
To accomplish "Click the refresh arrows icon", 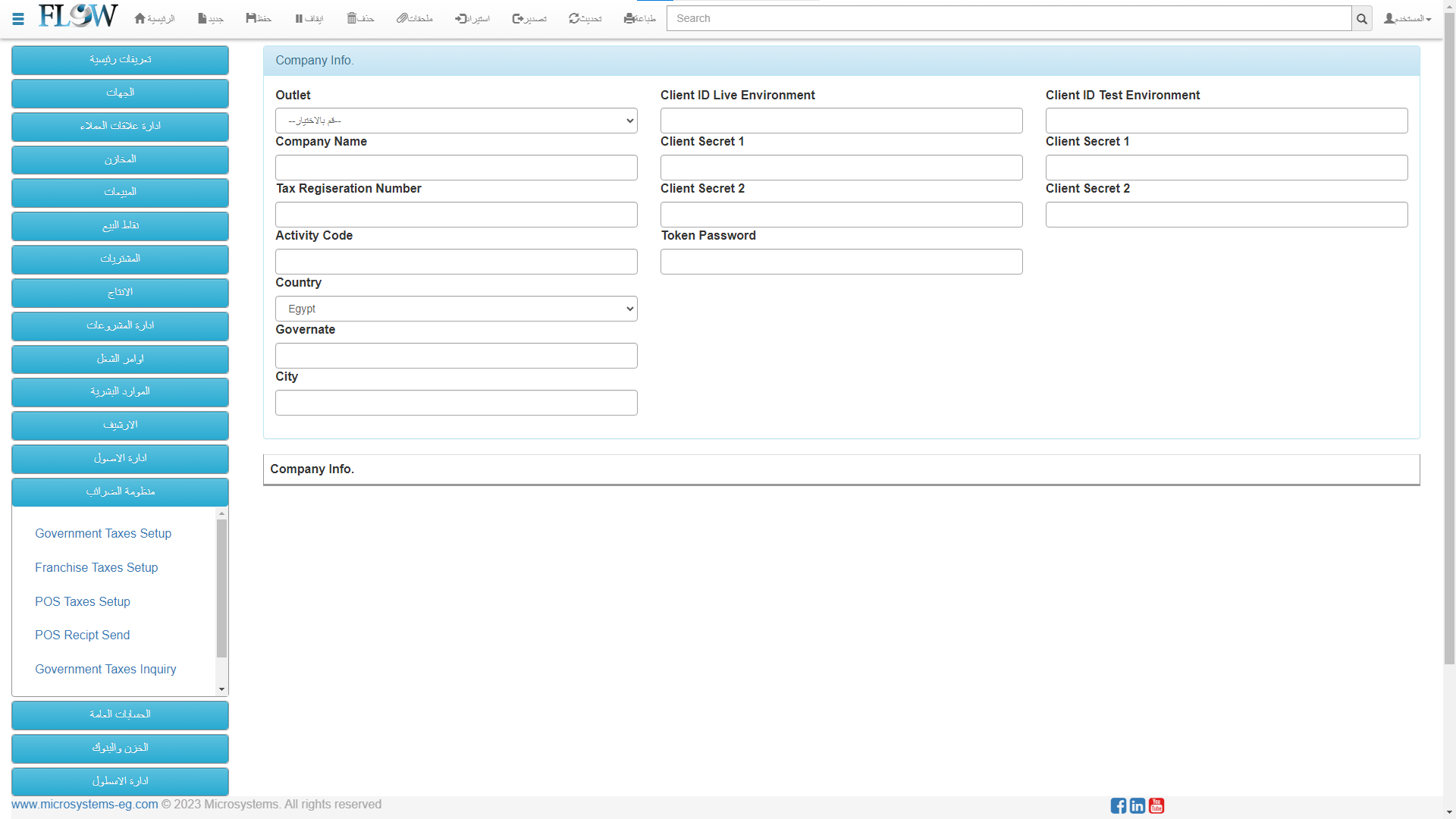I will (x=574, y=18).
